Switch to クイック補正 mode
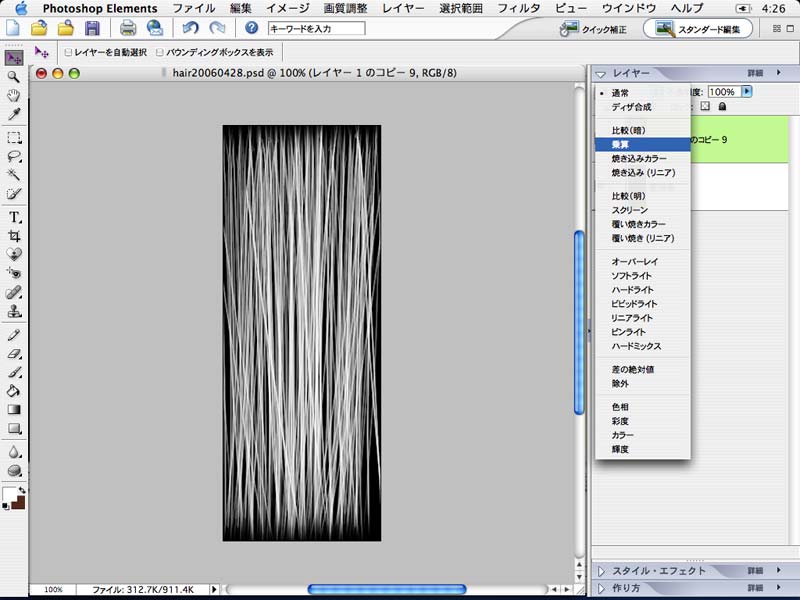Image resolution: width=800 pixels, height=600 pixels. pos(596,29)
